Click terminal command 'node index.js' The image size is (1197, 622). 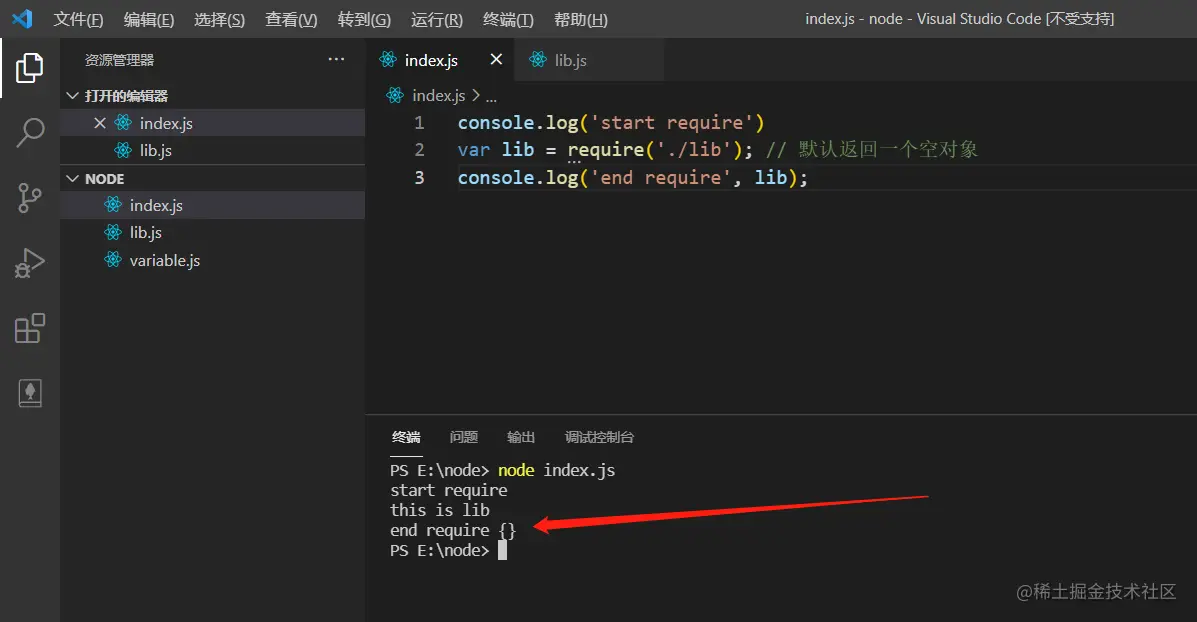557,470
